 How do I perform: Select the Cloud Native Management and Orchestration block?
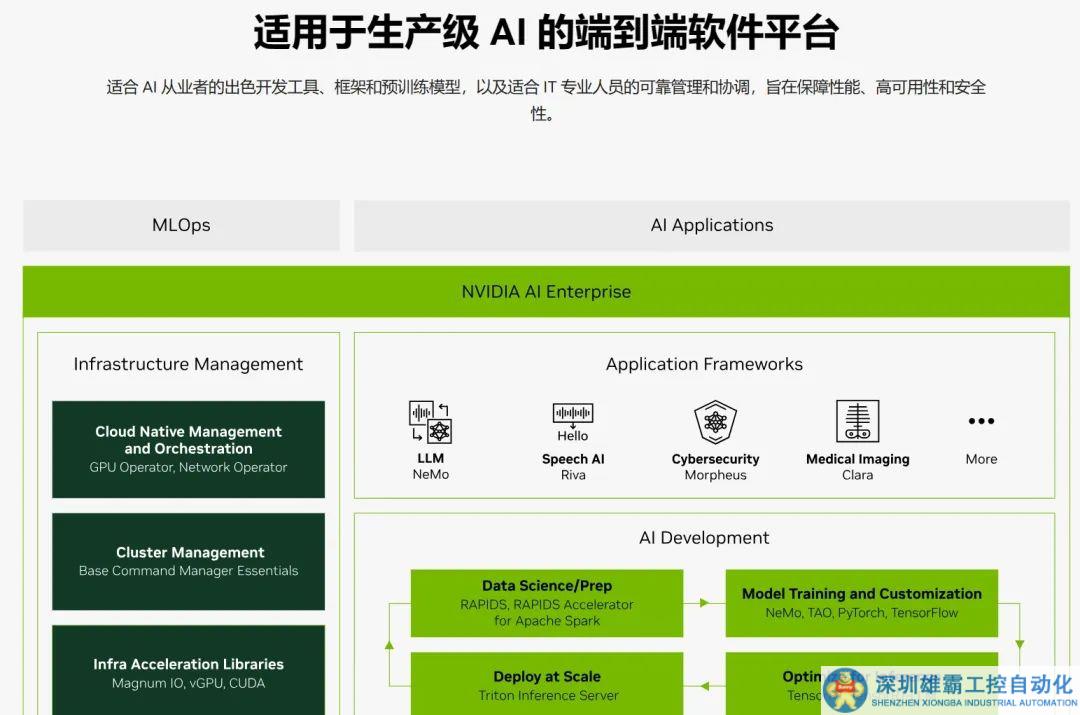188,449
